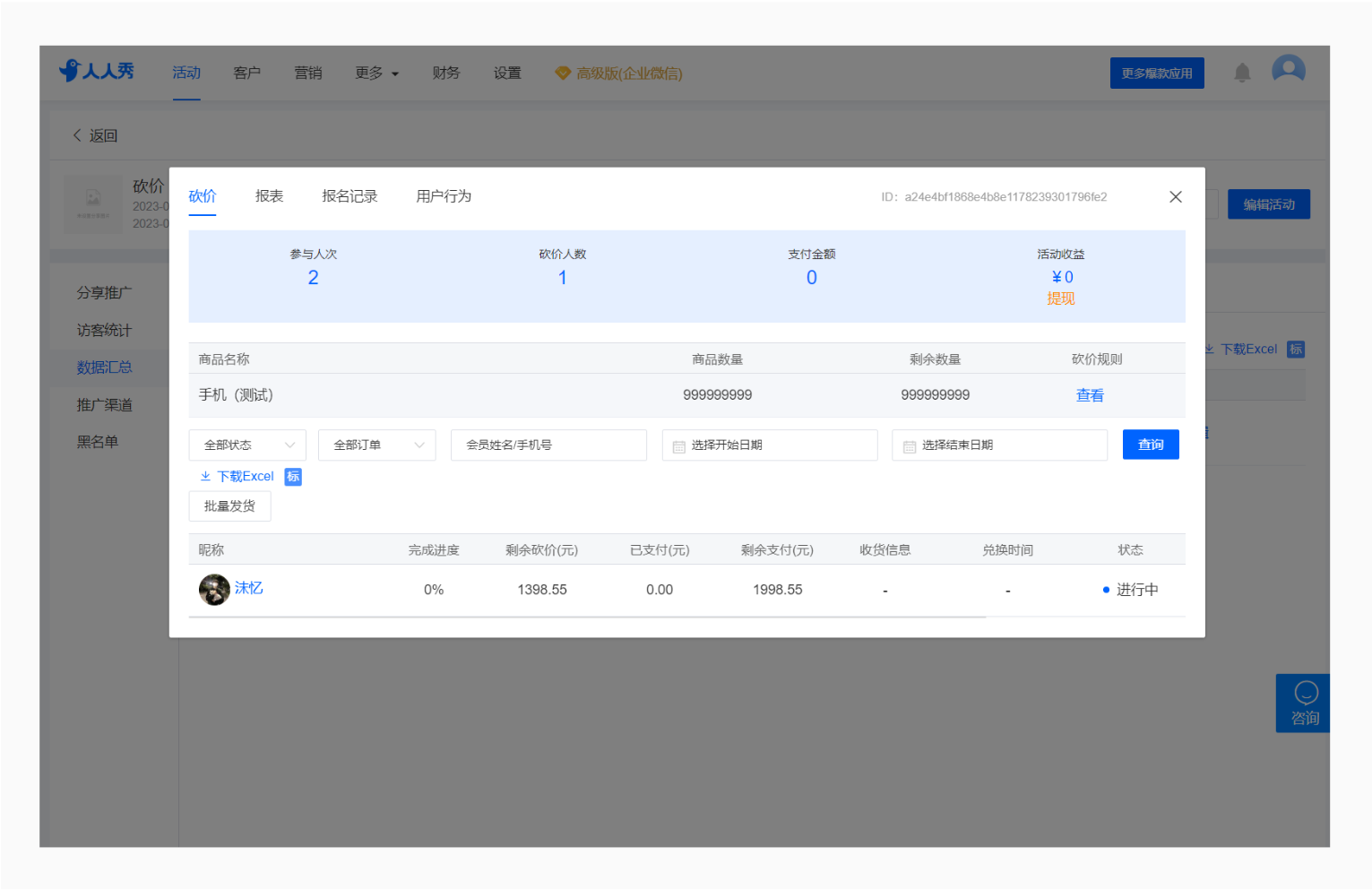
Task: Open the 设置 navigation menu
Action: click(x=507, y=73)
